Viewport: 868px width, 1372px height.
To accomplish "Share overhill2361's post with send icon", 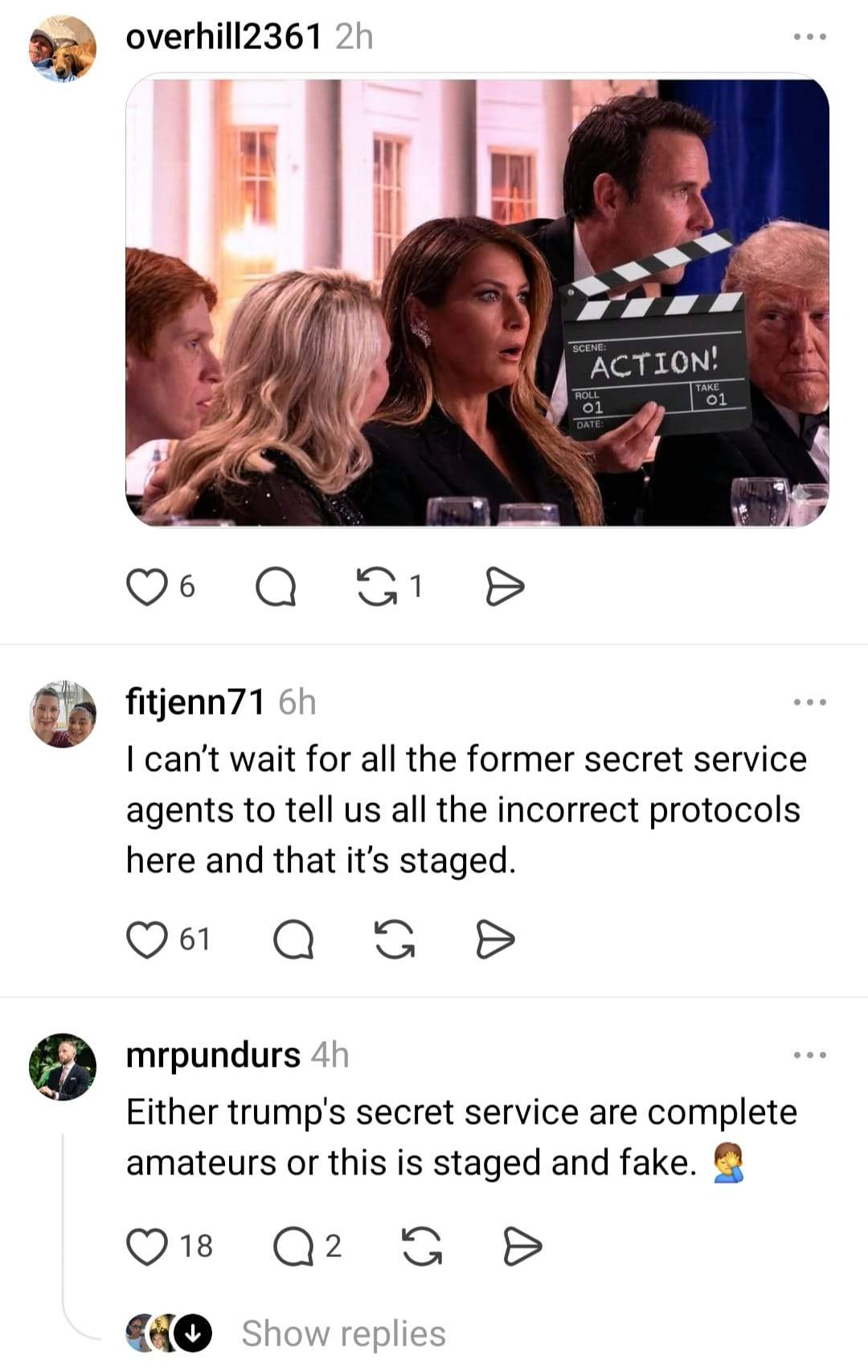I will pyautogui.click(x=506, y=588).
